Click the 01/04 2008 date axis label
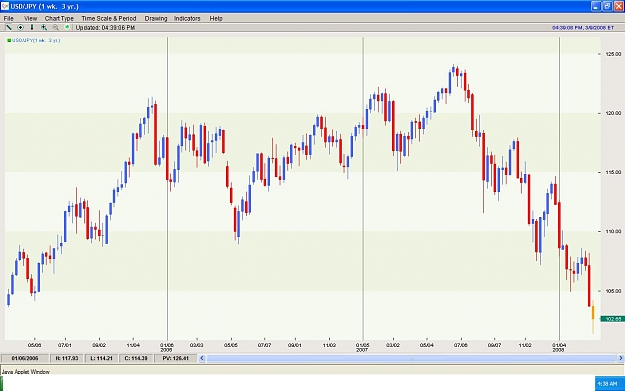Screen dimensions: 625x391 (x=559, y=347)
